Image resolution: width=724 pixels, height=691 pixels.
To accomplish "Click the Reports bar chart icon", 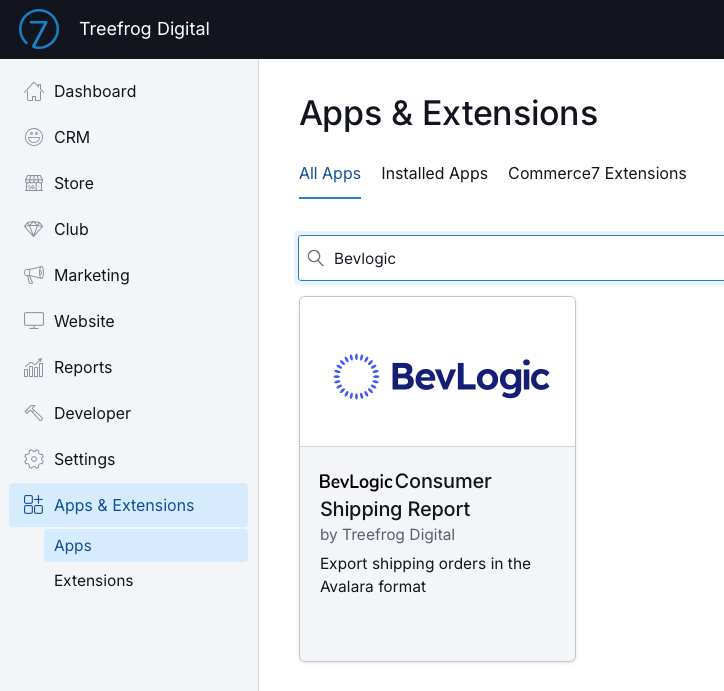I will click(x=34, y=367).
